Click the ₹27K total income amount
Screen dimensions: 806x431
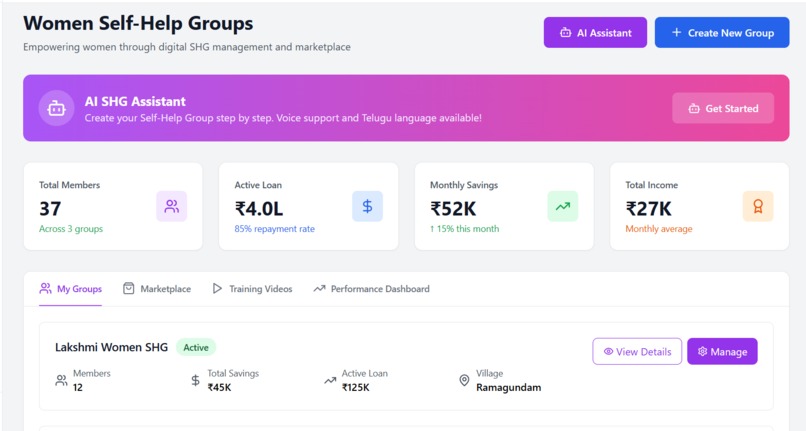pos(649,209)
